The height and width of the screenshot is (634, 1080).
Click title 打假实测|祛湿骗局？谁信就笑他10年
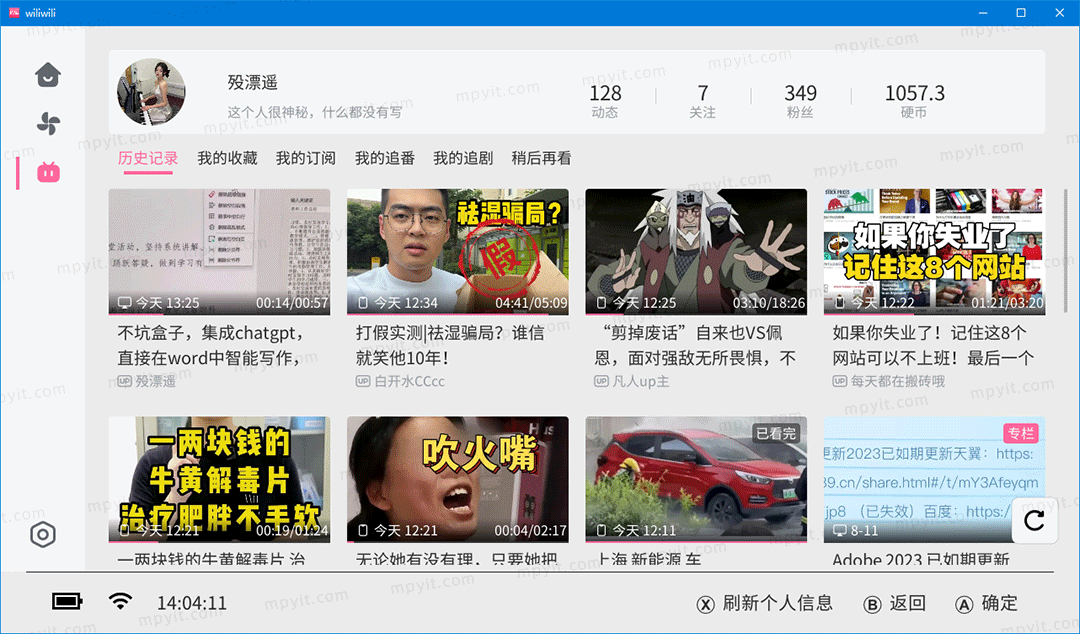450,345
